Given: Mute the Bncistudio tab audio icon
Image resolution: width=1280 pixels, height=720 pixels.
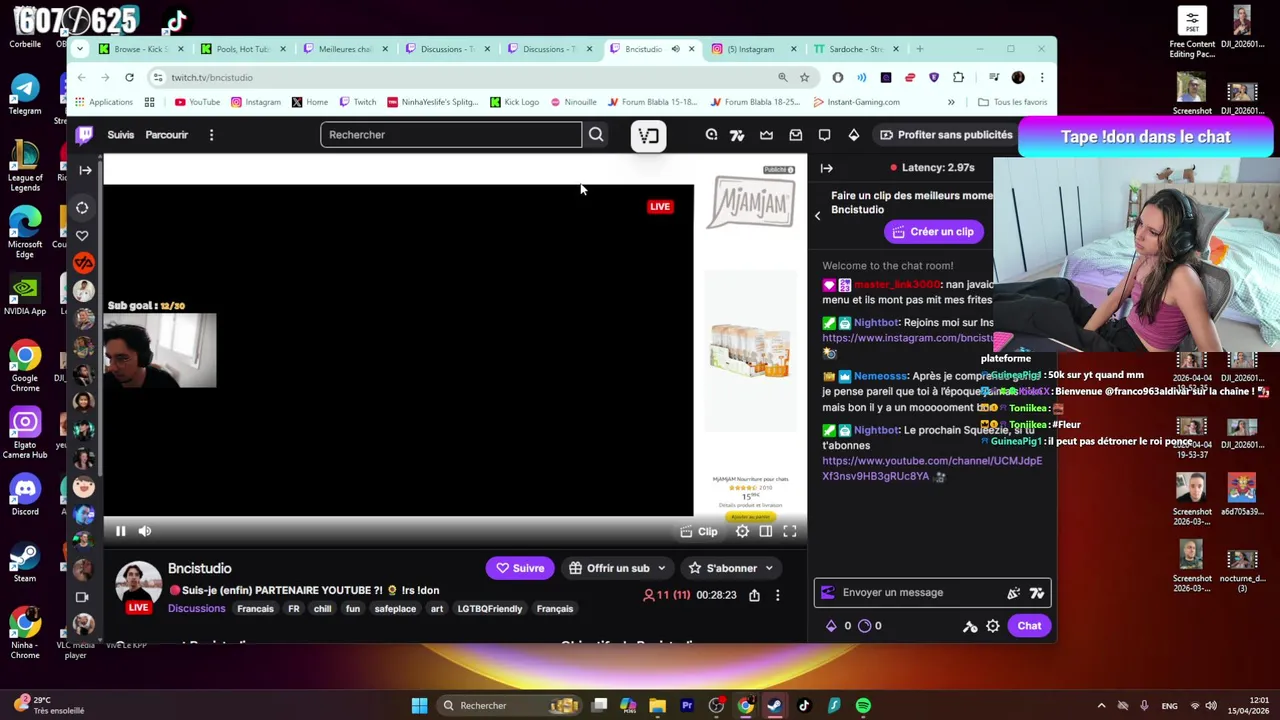Looking at the screenshot, I should coord(675,49).
